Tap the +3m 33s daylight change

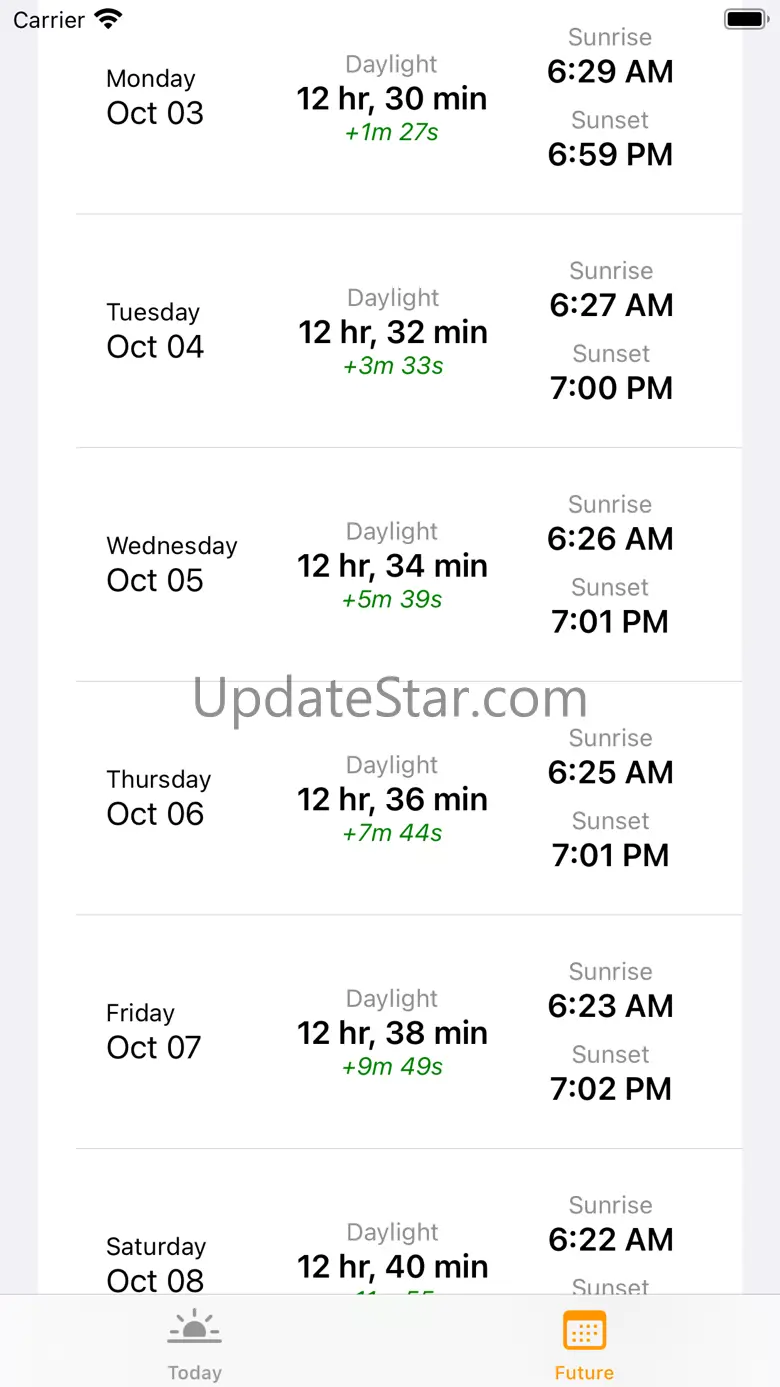pyautogui.click(x=393, y=366)
